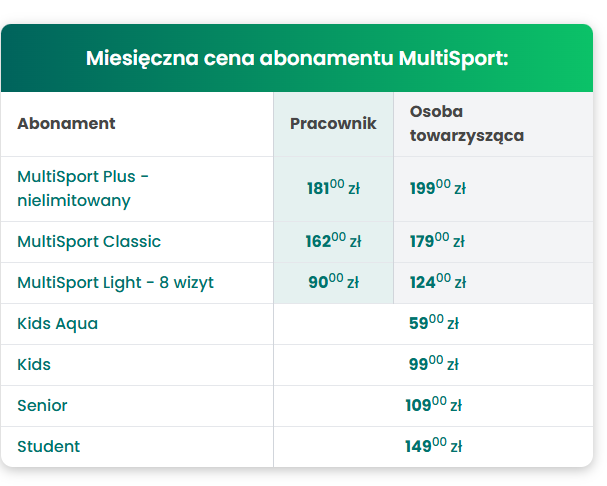Screen dimensions: 607x486
Task: Click the 90 zł Light employee price
Action: pyautogui.click(x=333, y=283)
